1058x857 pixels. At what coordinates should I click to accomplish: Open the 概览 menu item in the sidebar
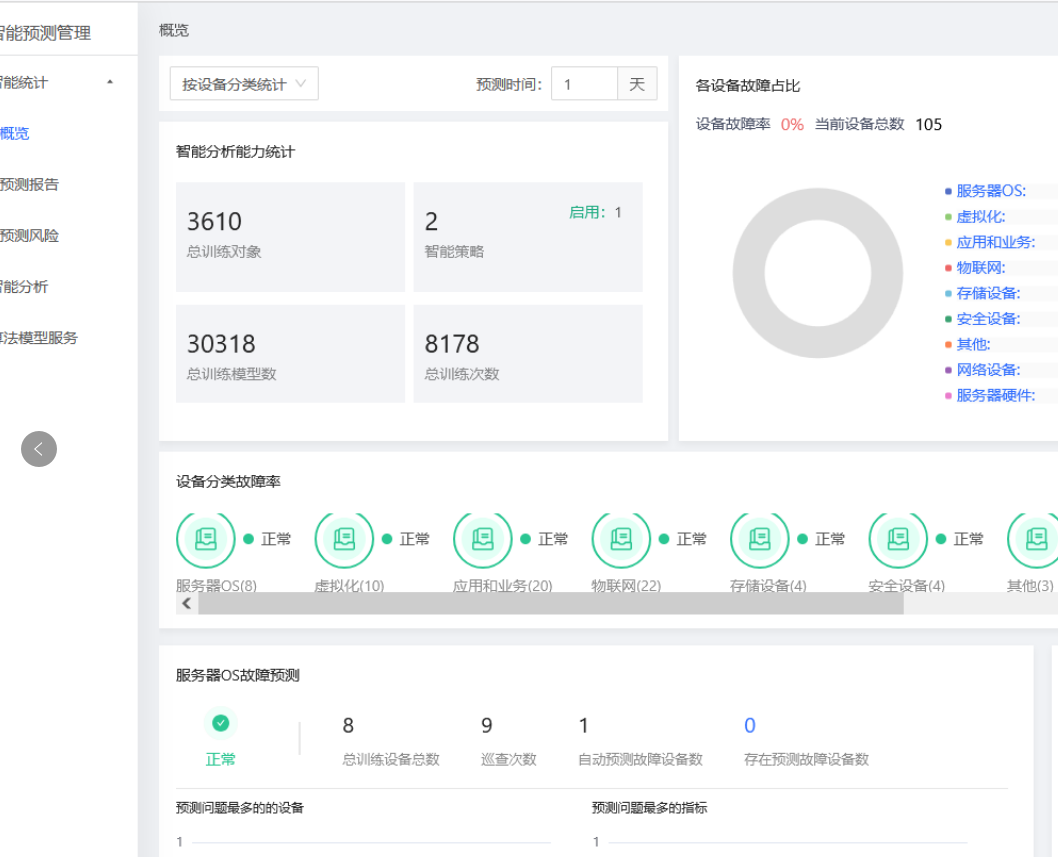15,134
